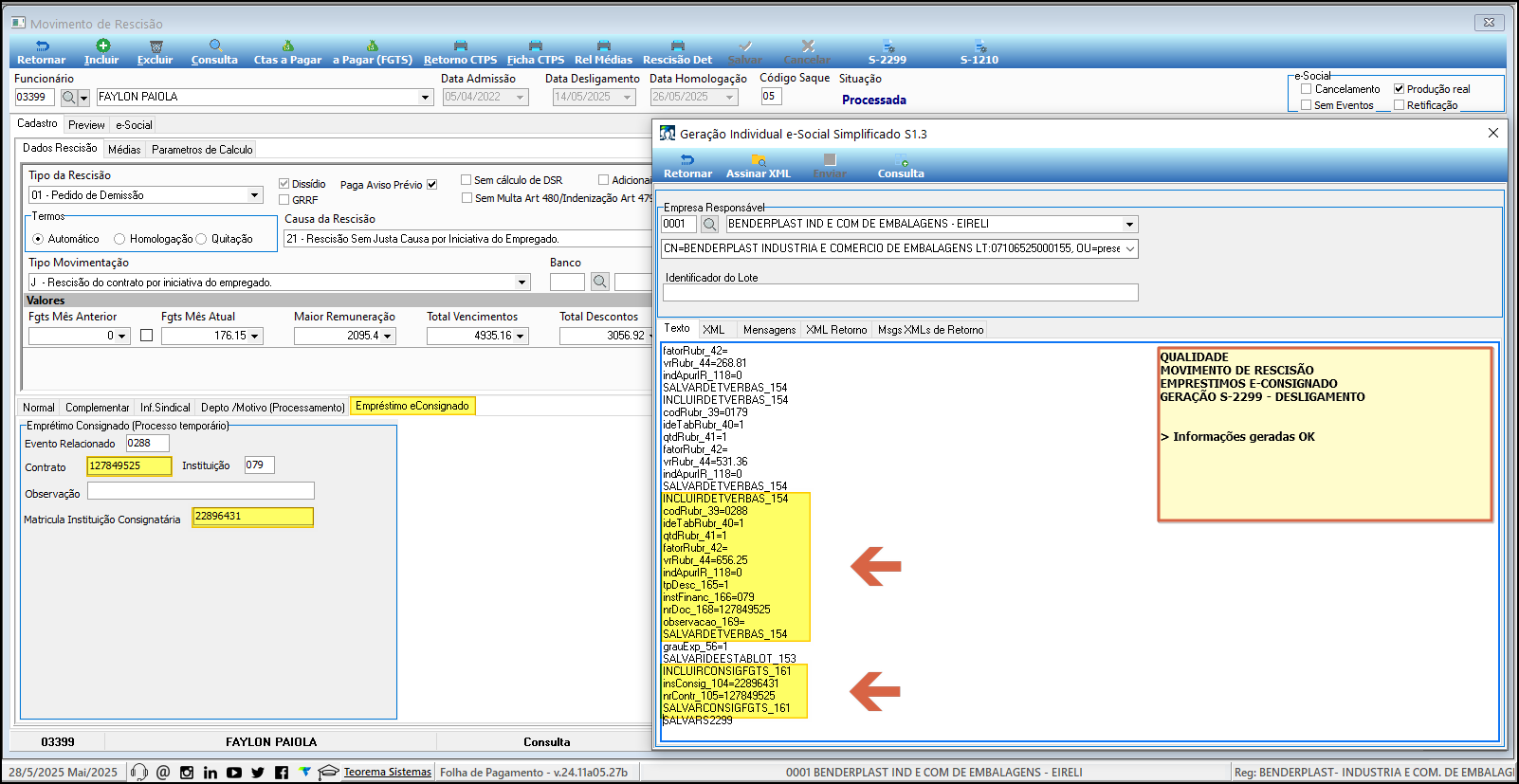Screen dimensions: 1519x784
Task: Open Parametros de Calculo tab
Action: [x=202, y=150]
